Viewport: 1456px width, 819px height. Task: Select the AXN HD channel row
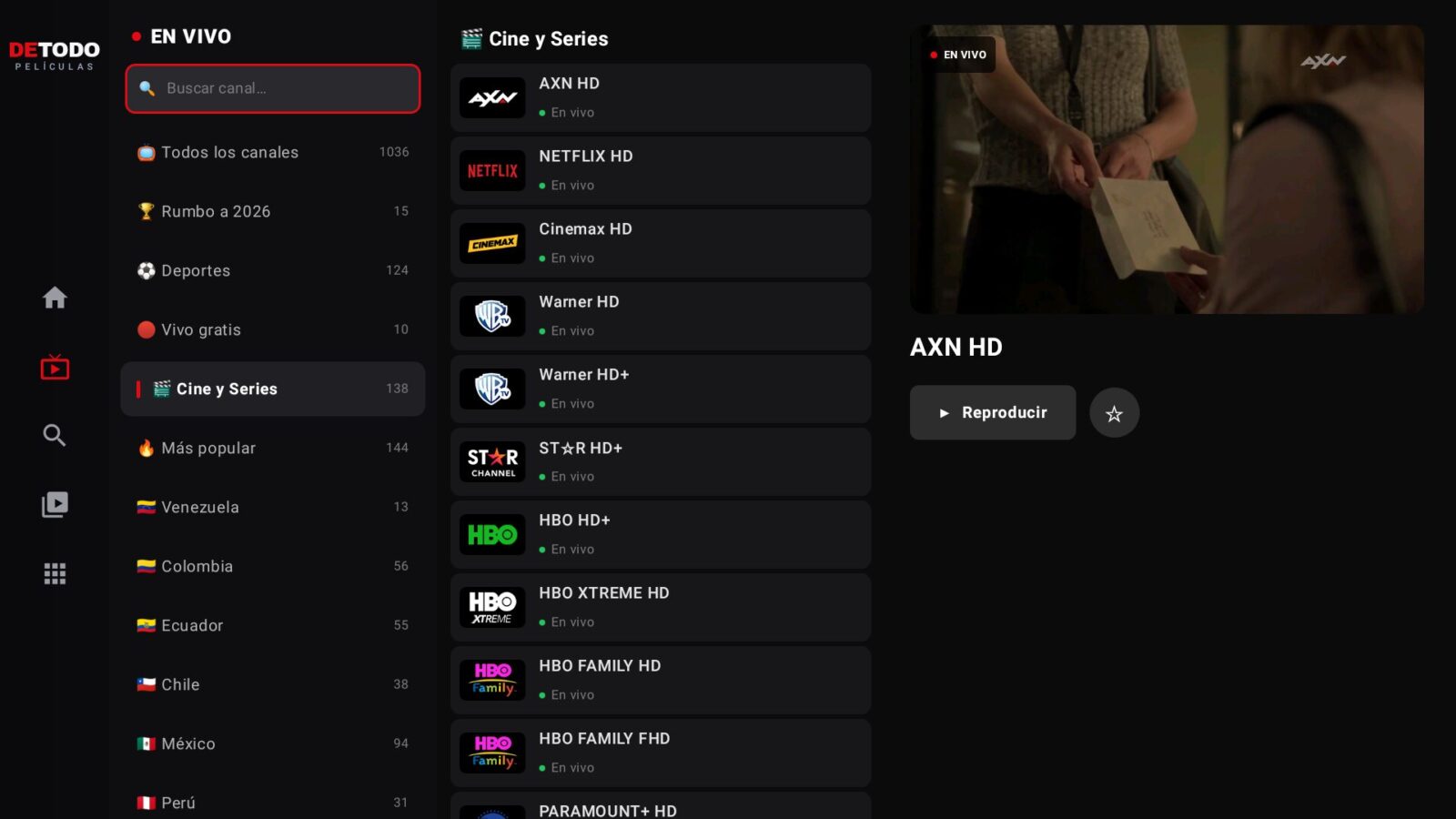[661, 98]
